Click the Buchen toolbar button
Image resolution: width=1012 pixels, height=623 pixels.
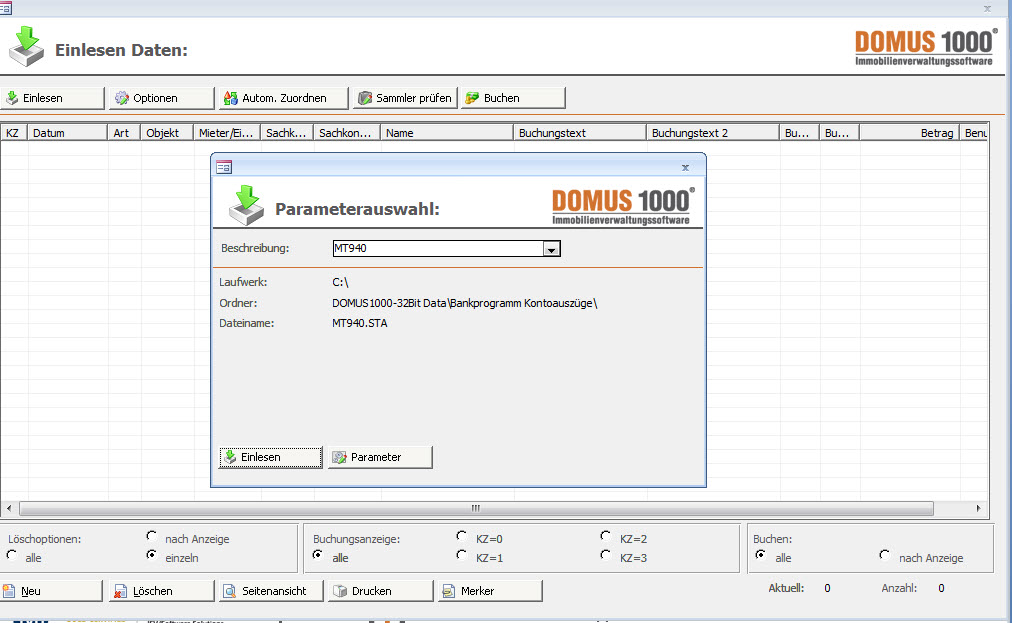pos(513,98)
